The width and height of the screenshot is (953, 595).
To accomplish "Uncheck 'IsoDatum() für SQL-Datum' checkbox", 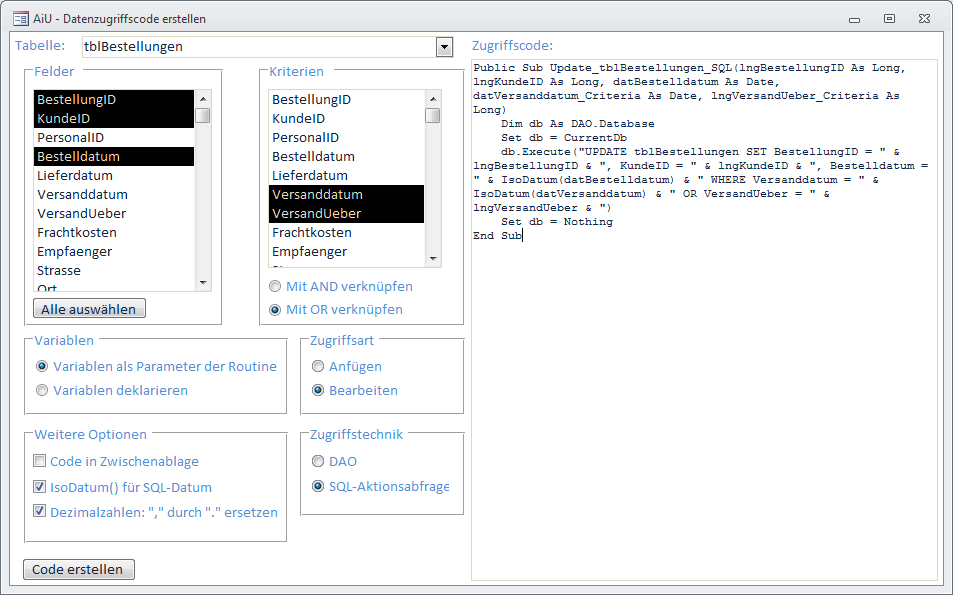I will 40,487.
